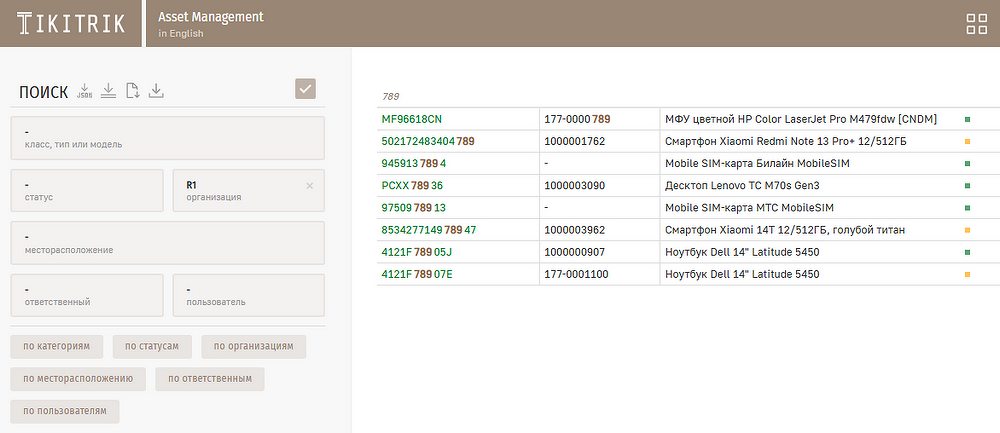The width and height of the screenshot is (1000, 433).
Task: Click green status square for Lenovo TC M70s
Action: (967, 186)
